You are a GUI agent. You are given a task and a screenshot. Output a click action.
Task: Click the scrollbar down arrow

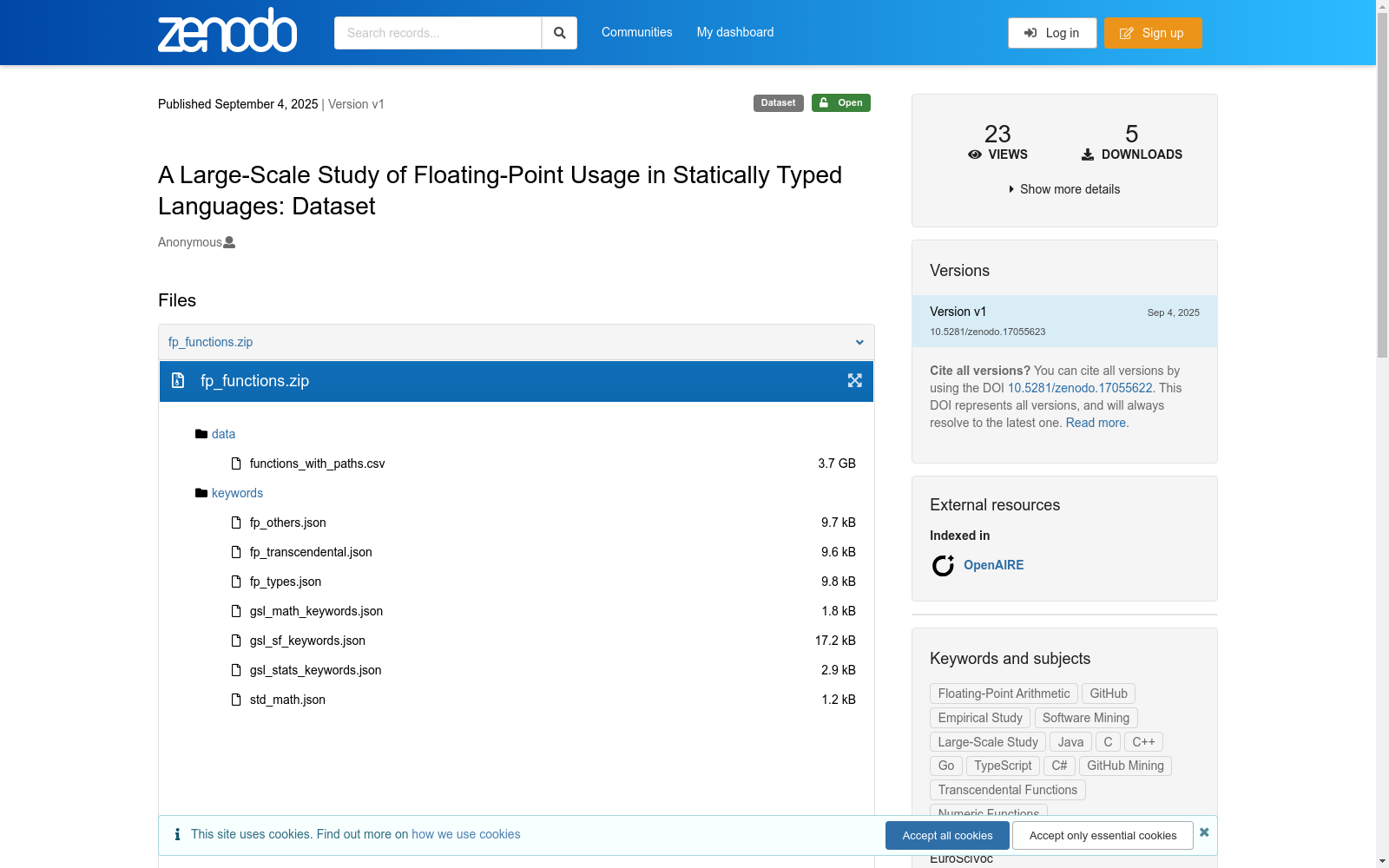point(1382,861)
